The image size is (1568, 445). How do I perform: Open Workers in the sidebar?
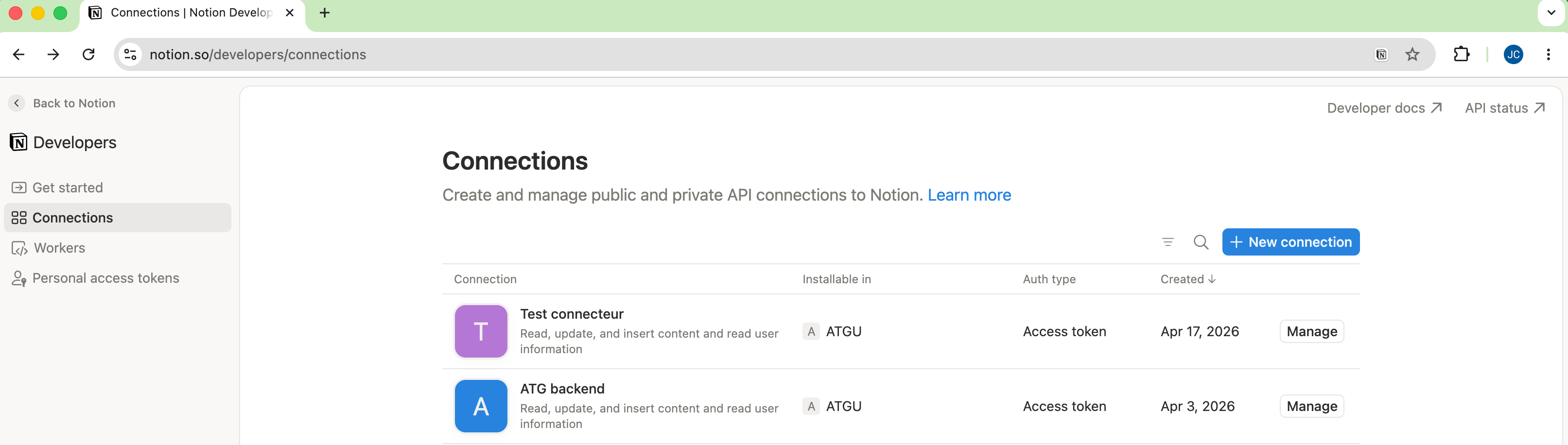[118, 248]
